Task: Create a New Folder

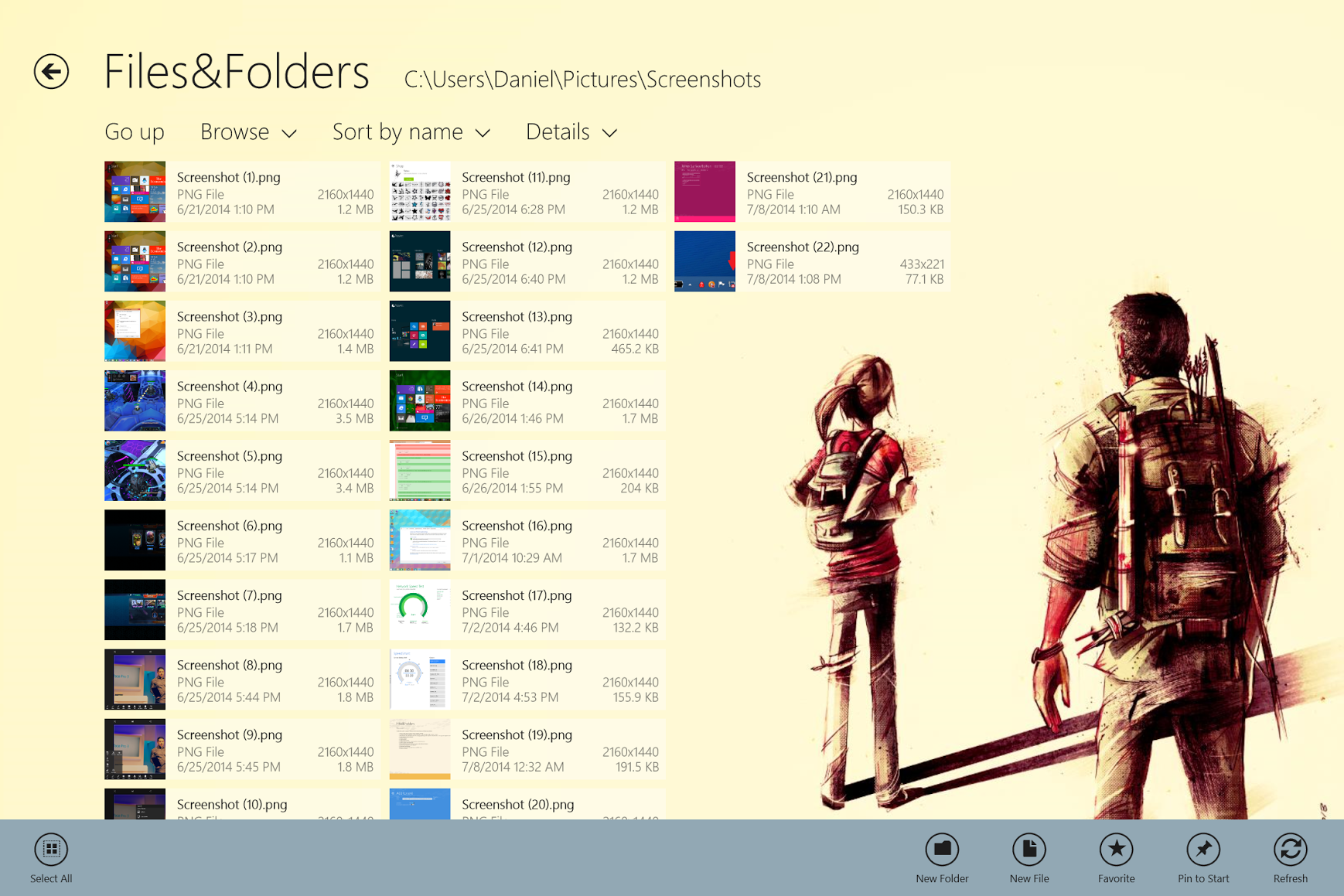Action: 942,850
